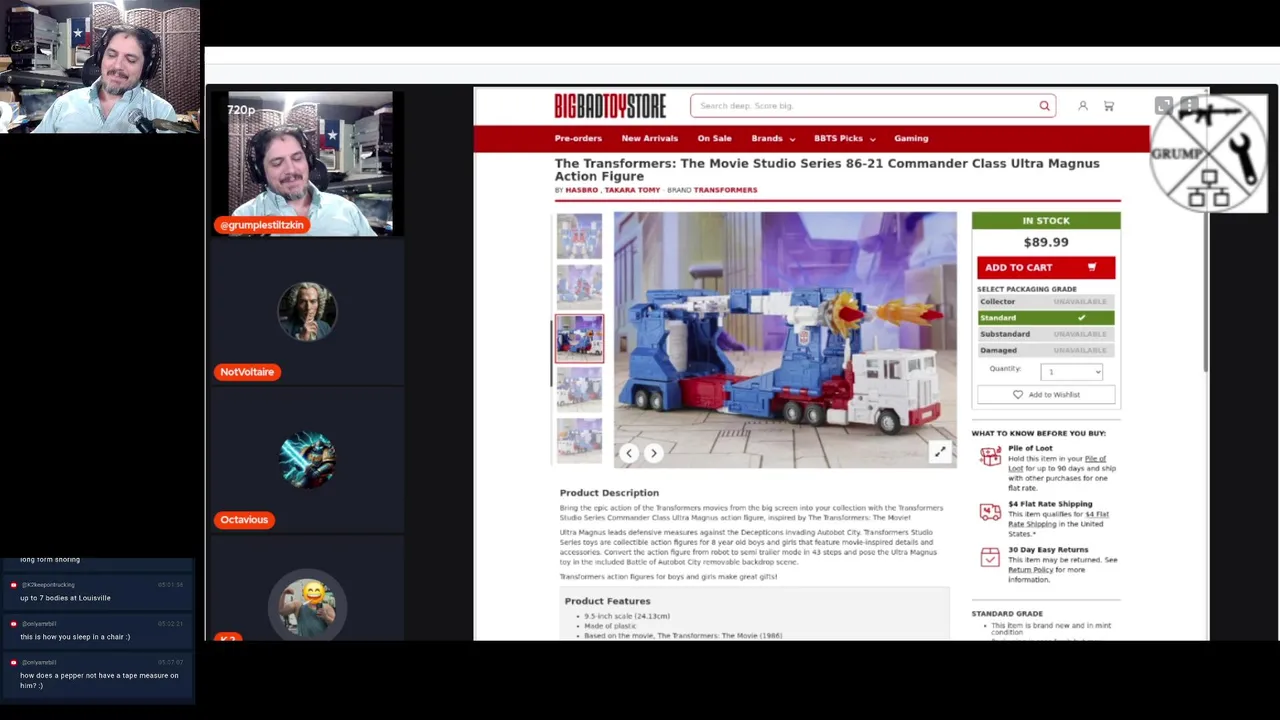Click the search magnifier icon
Viewport: 1280px width, 720px height.
click(1044, 106)
